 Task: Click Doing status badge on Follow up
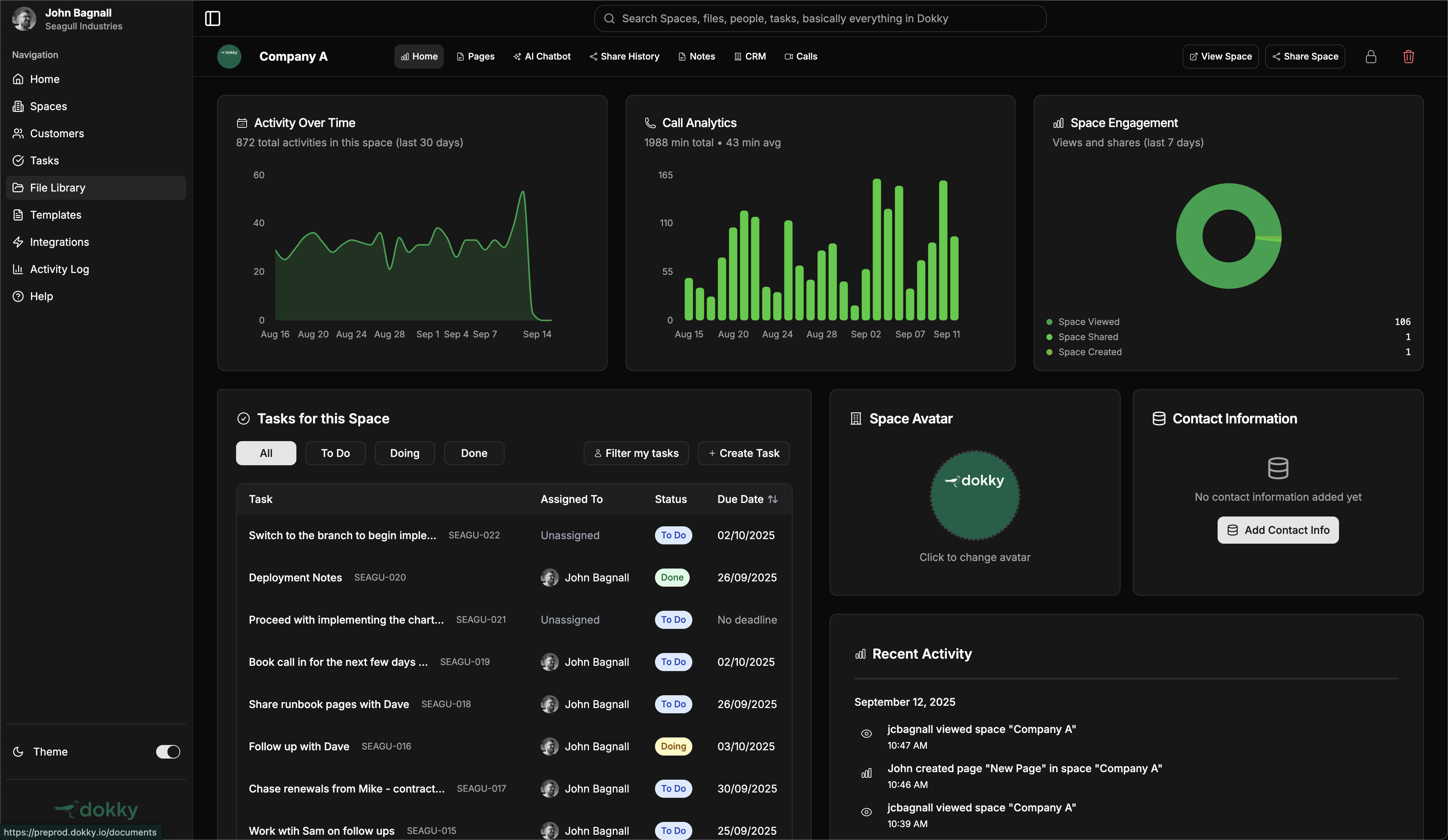coord(673,746)
